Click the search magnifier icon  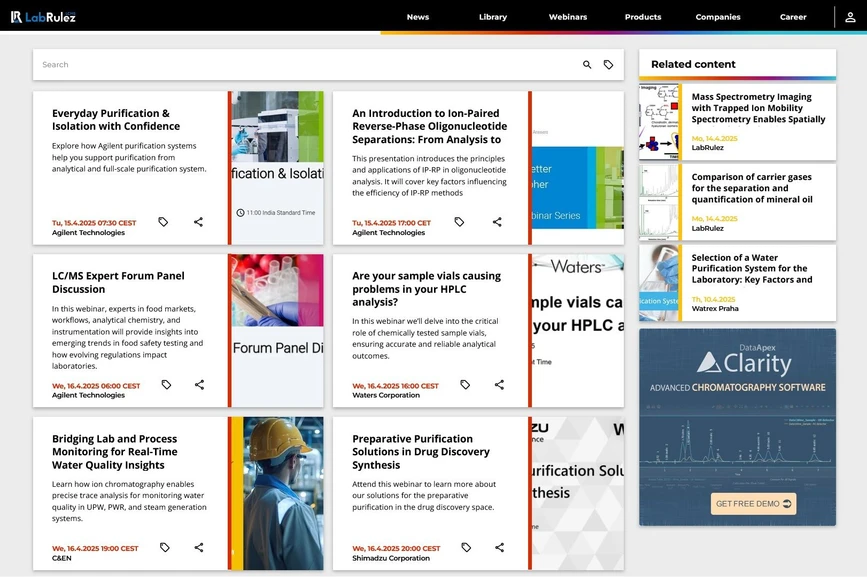(587, 65)
